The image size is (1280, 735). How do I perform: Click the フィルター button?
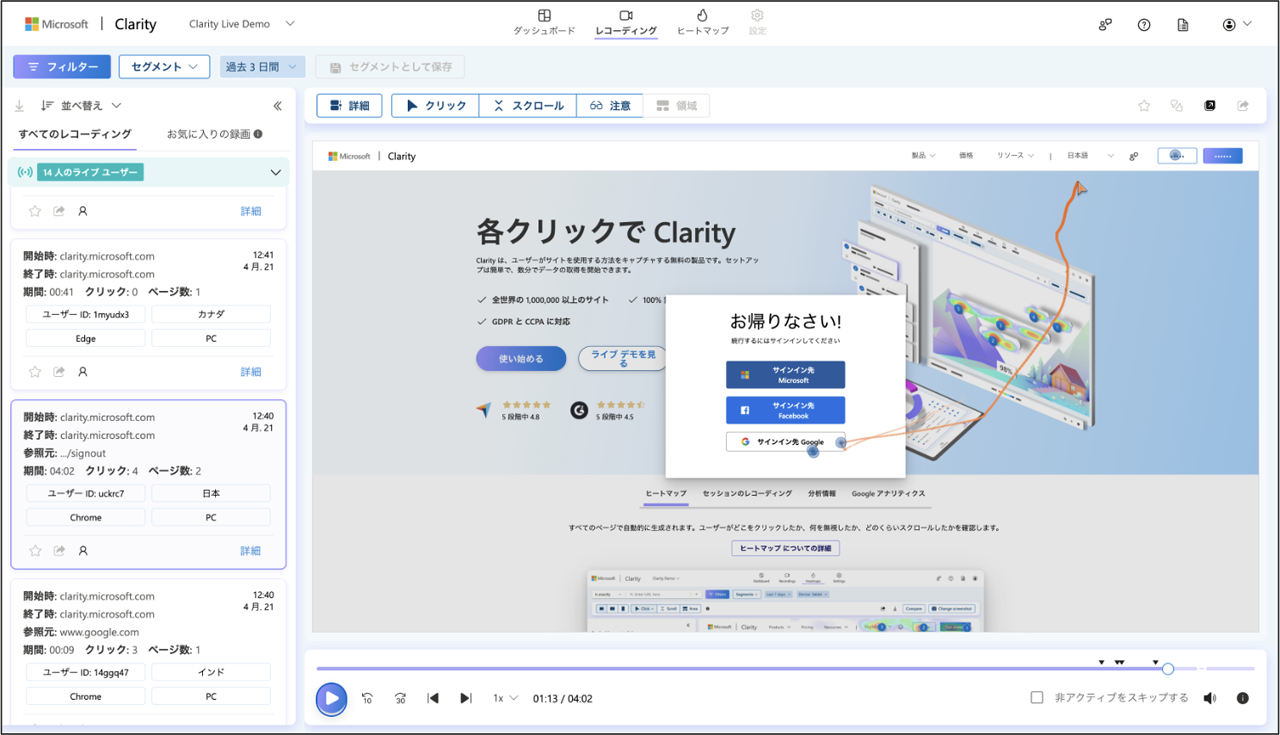[62, 67]
